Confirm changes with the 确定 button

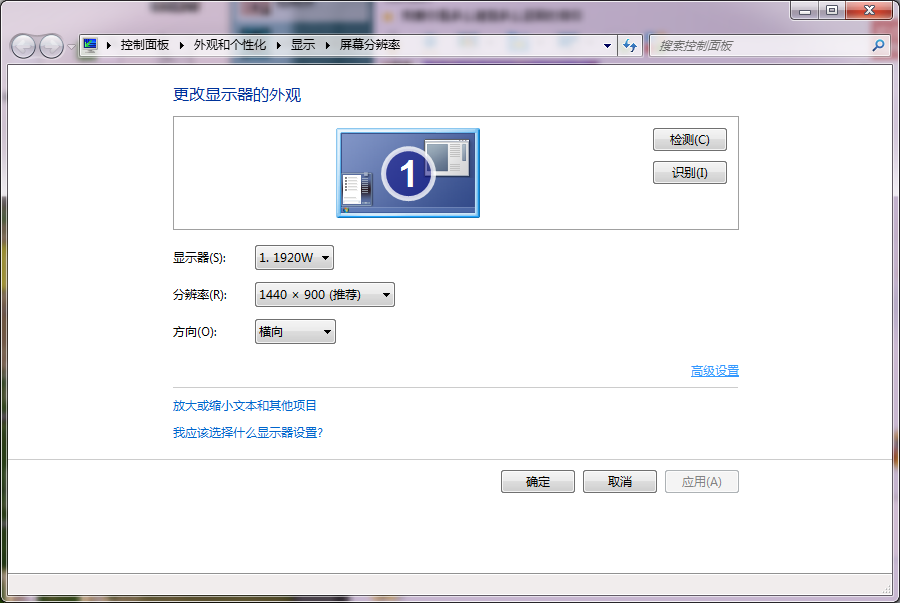tap(538, 481)
